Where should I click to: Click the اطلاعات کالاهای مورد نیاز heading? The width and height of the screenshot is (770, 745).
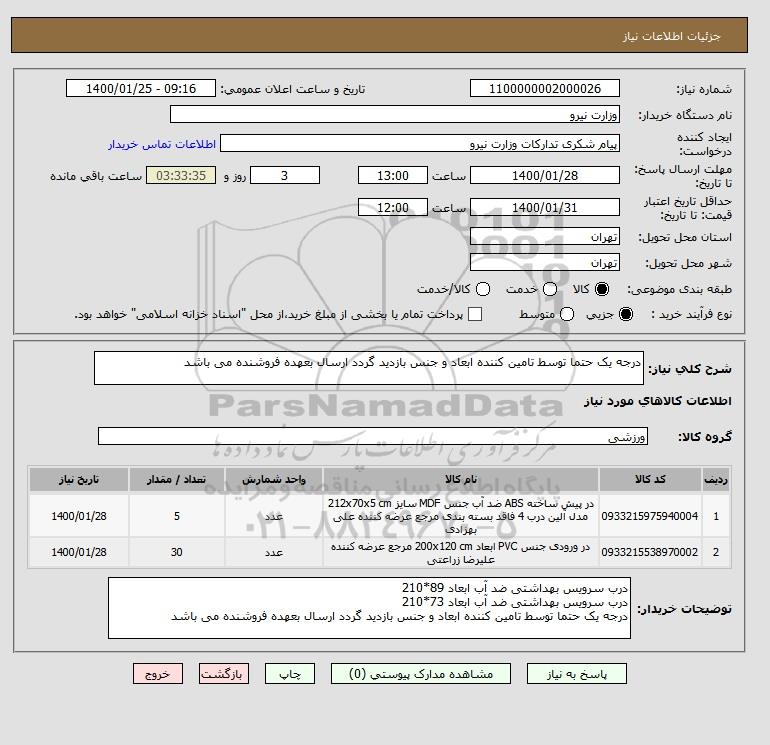coord(658,401)
